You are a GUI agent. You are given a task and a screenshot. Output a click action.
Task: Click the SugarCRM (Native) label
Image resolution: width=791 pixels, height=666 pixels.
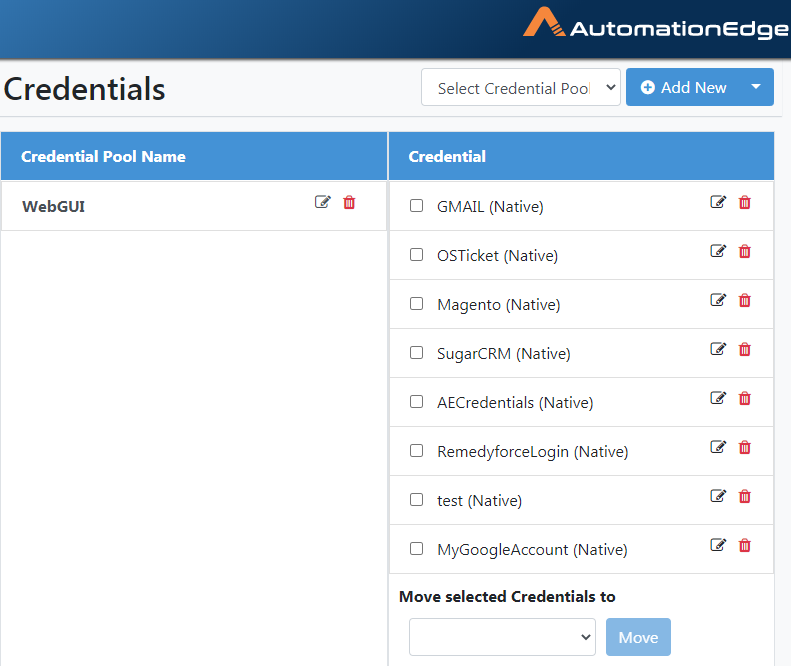tap(503, 353)
